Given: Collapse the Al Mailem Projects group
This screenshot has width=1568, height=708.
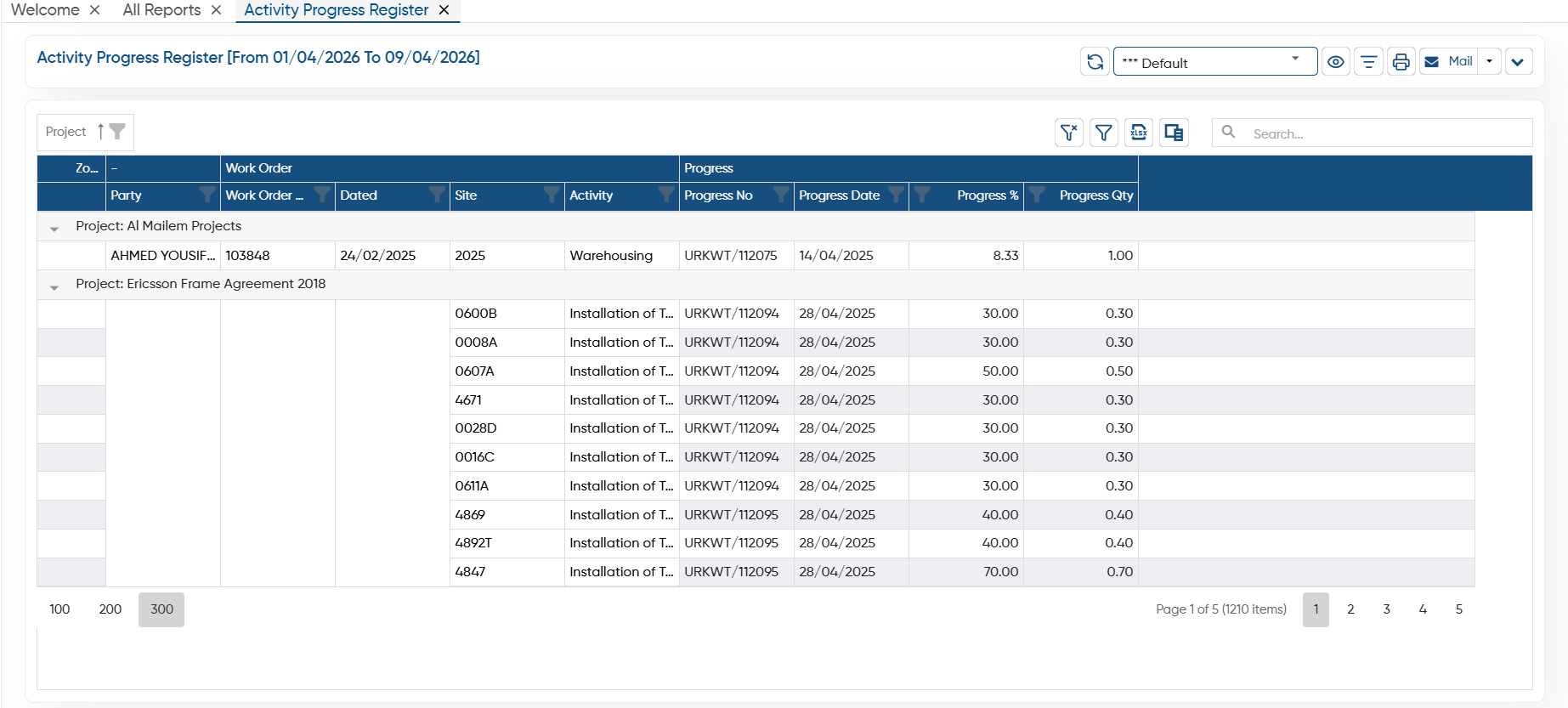Looking at the screenshot, I should click(54, 228).
